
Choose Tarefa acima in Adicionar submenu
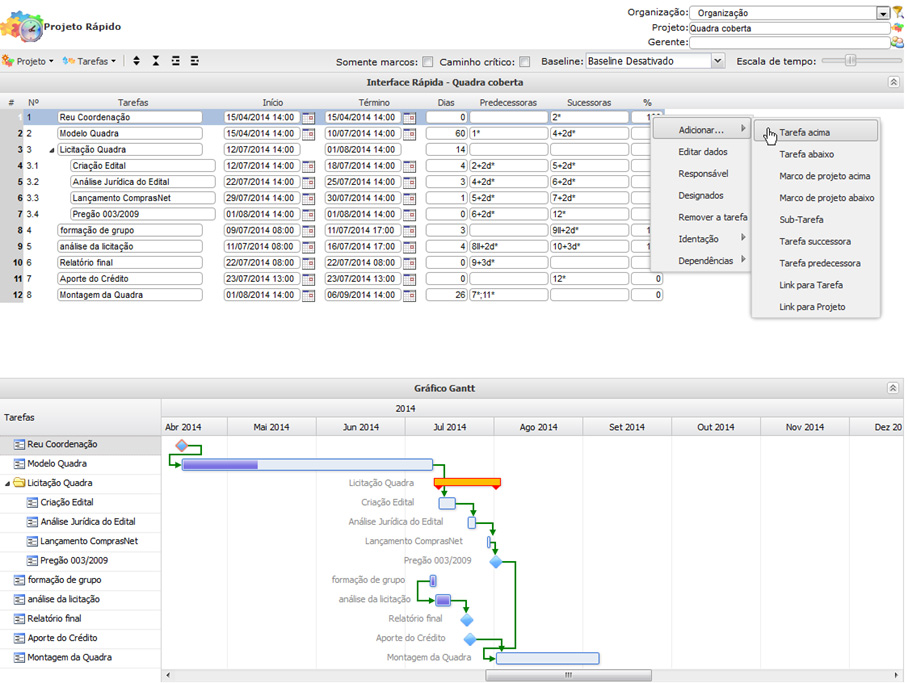pyautogui.click(x=815, y=132)
